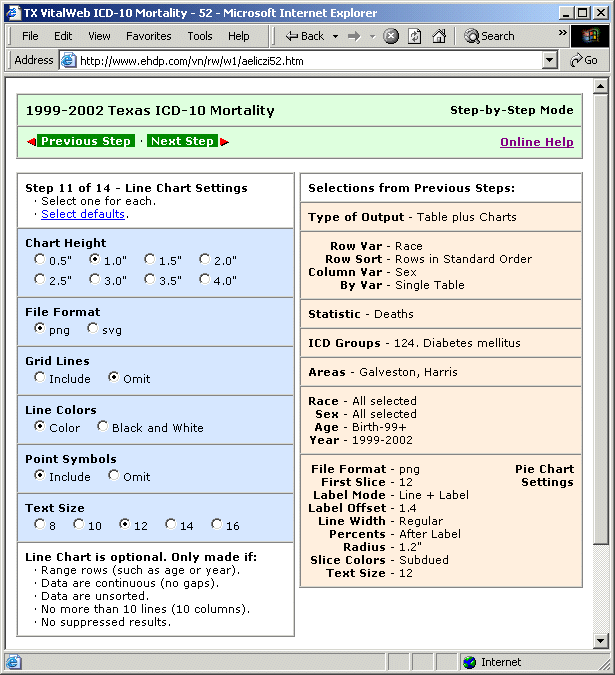Set text size to 14
615x675 pixels.
click(x=170, y=524)
